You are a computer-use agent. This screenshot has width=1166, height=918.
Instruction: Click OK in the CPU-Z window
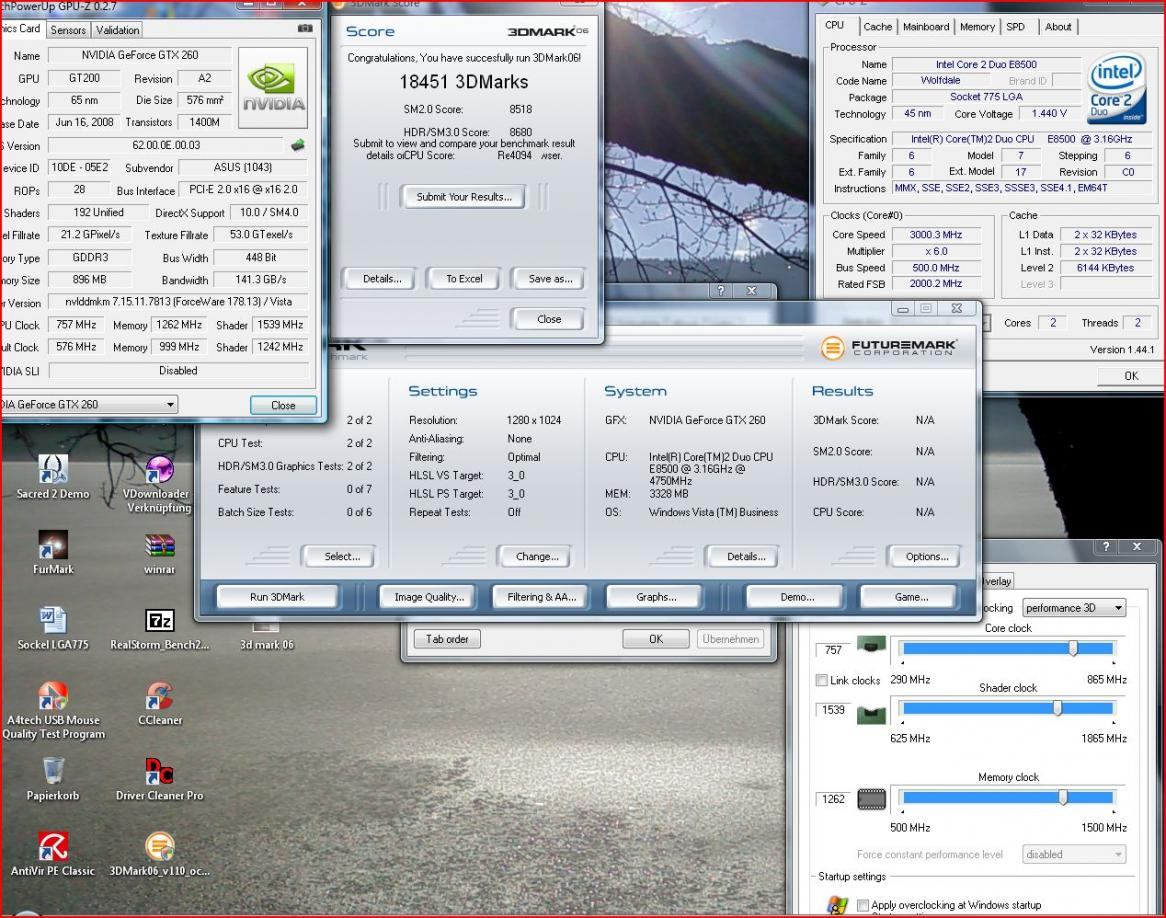tap(1131, 376)
